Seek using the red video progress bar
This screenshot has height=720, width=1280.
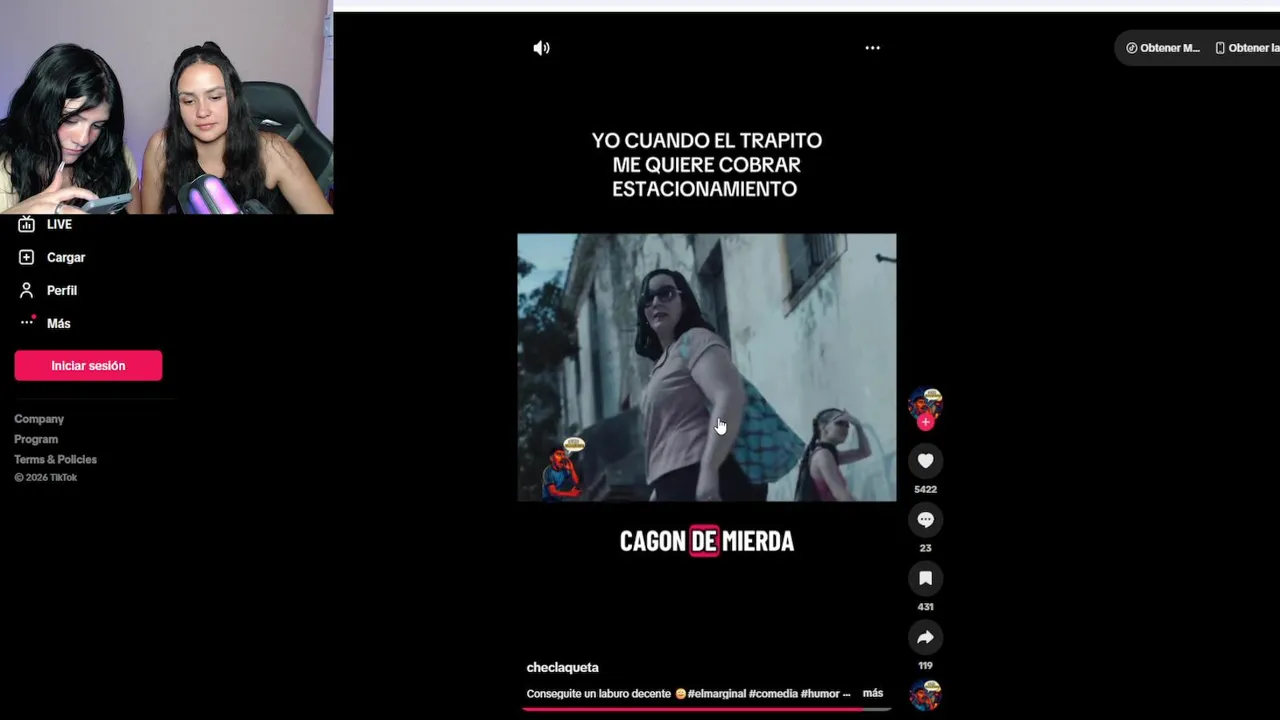(706, 709)
